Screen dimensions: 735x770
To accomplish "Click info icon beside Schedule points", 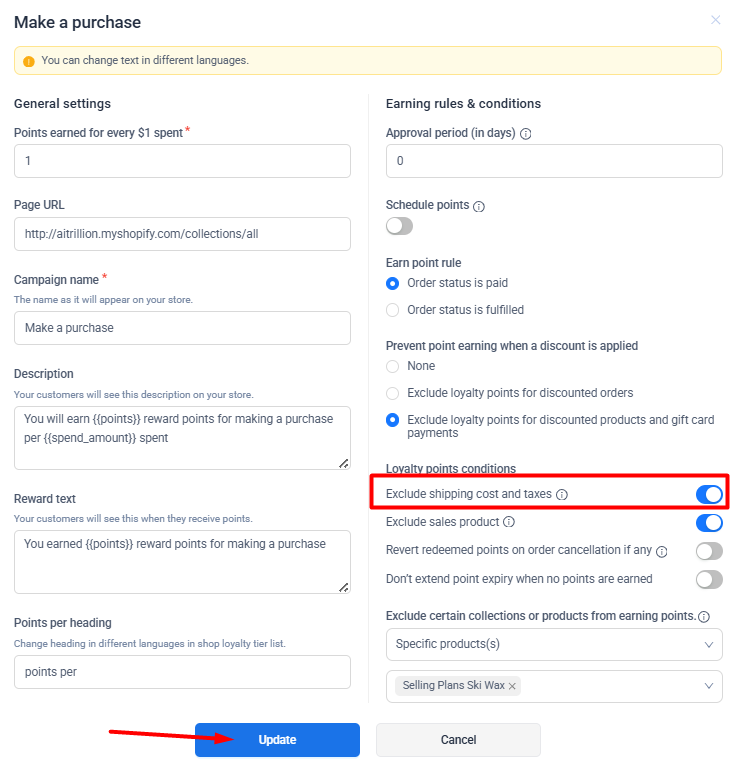I will tap(479, 206).
